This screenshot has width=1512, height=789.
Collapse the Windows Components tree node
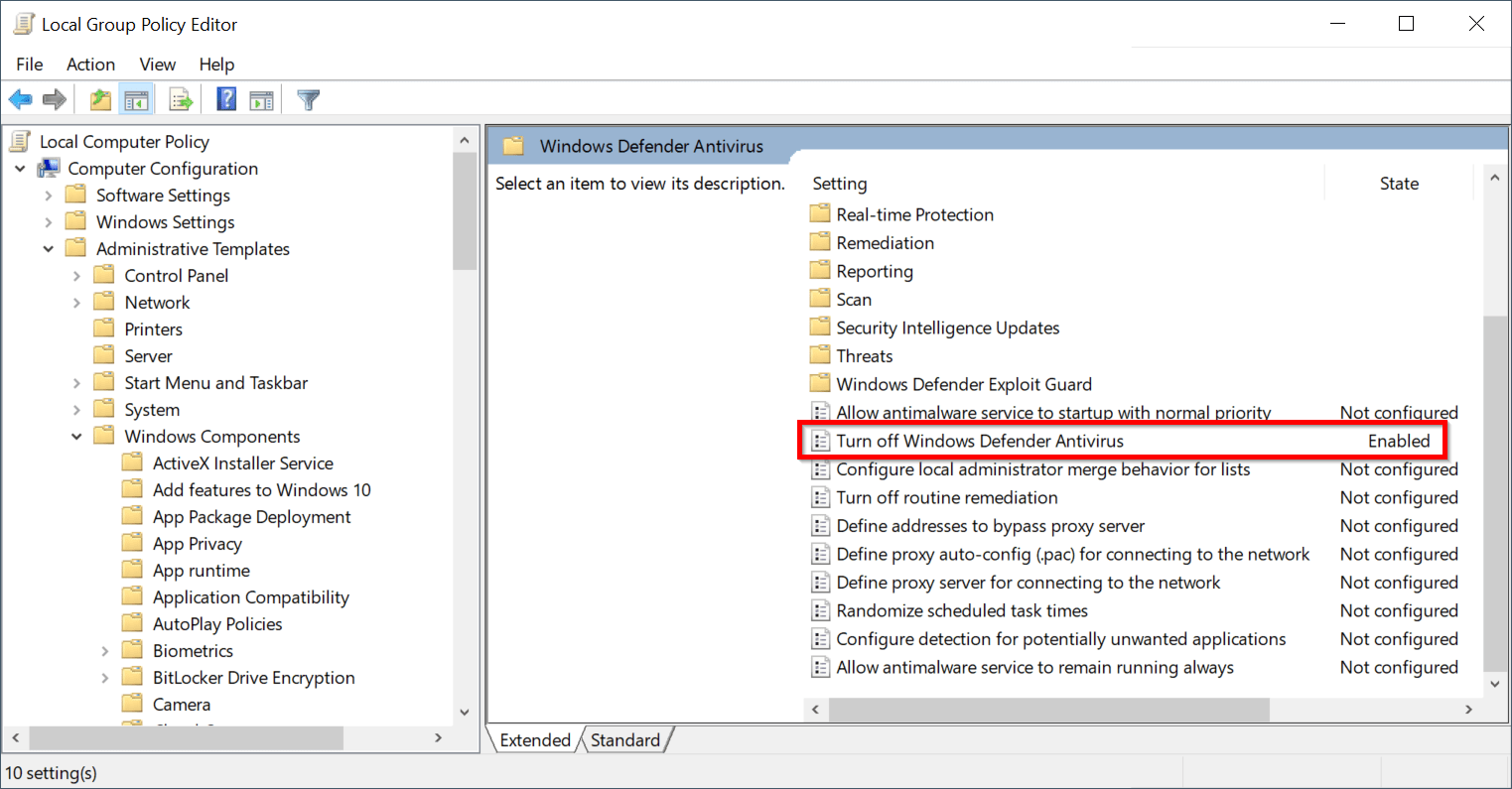pyautogui.click(x=76, y=436)
